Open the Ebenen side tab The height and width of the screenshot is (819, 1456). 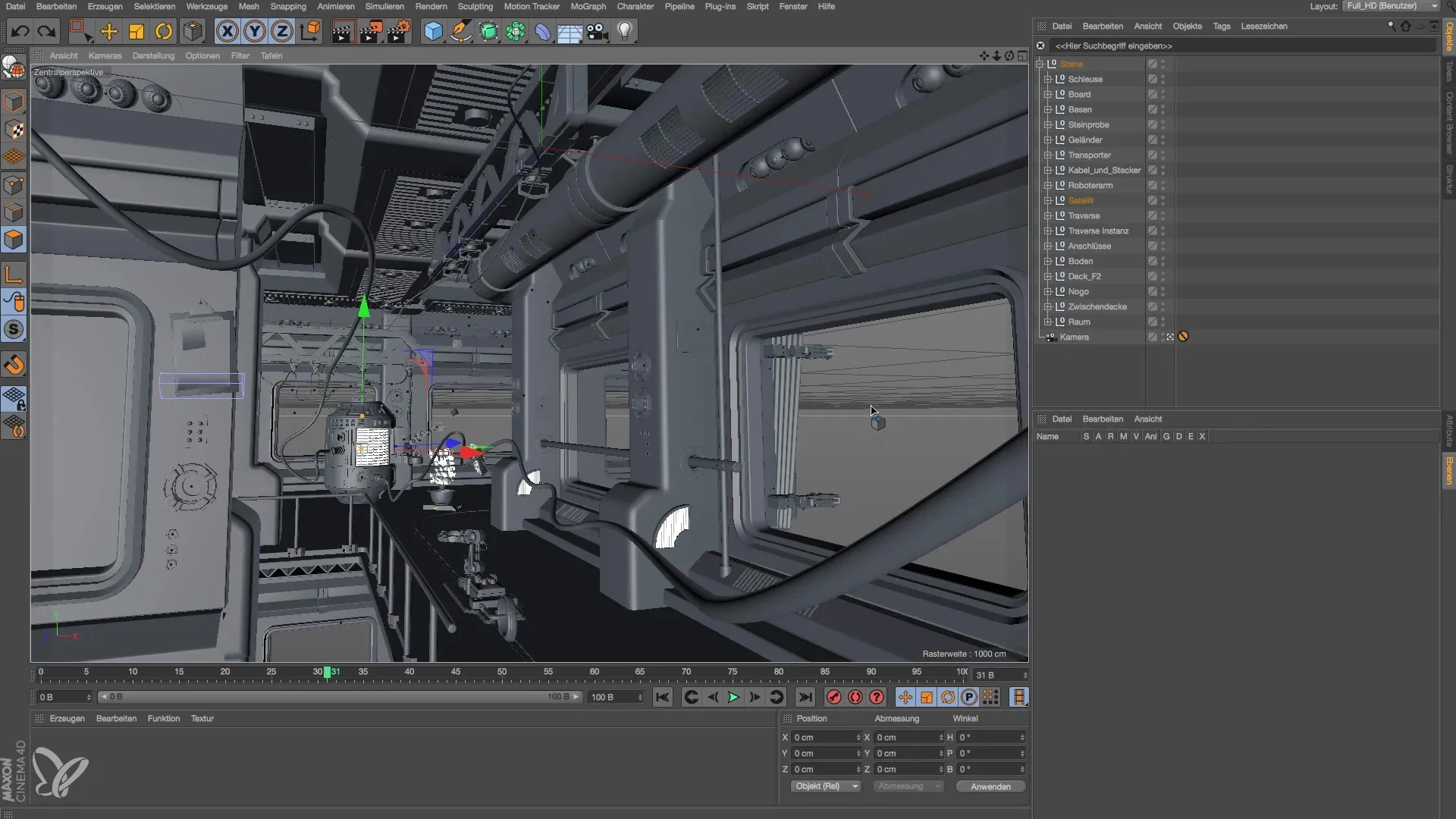1448,470
